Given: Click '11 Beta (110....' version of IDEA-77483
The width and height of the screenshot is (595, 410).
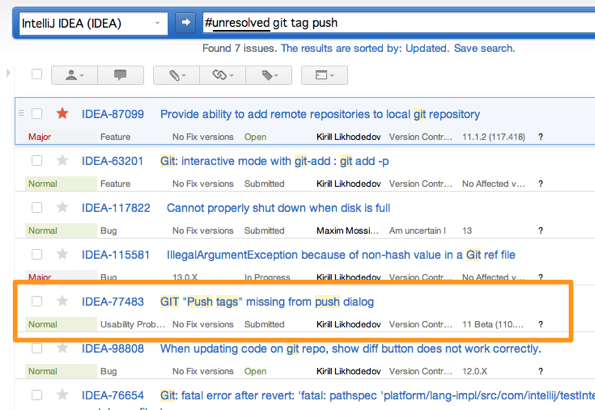Looking at the screenshot, I should [493, 325].
